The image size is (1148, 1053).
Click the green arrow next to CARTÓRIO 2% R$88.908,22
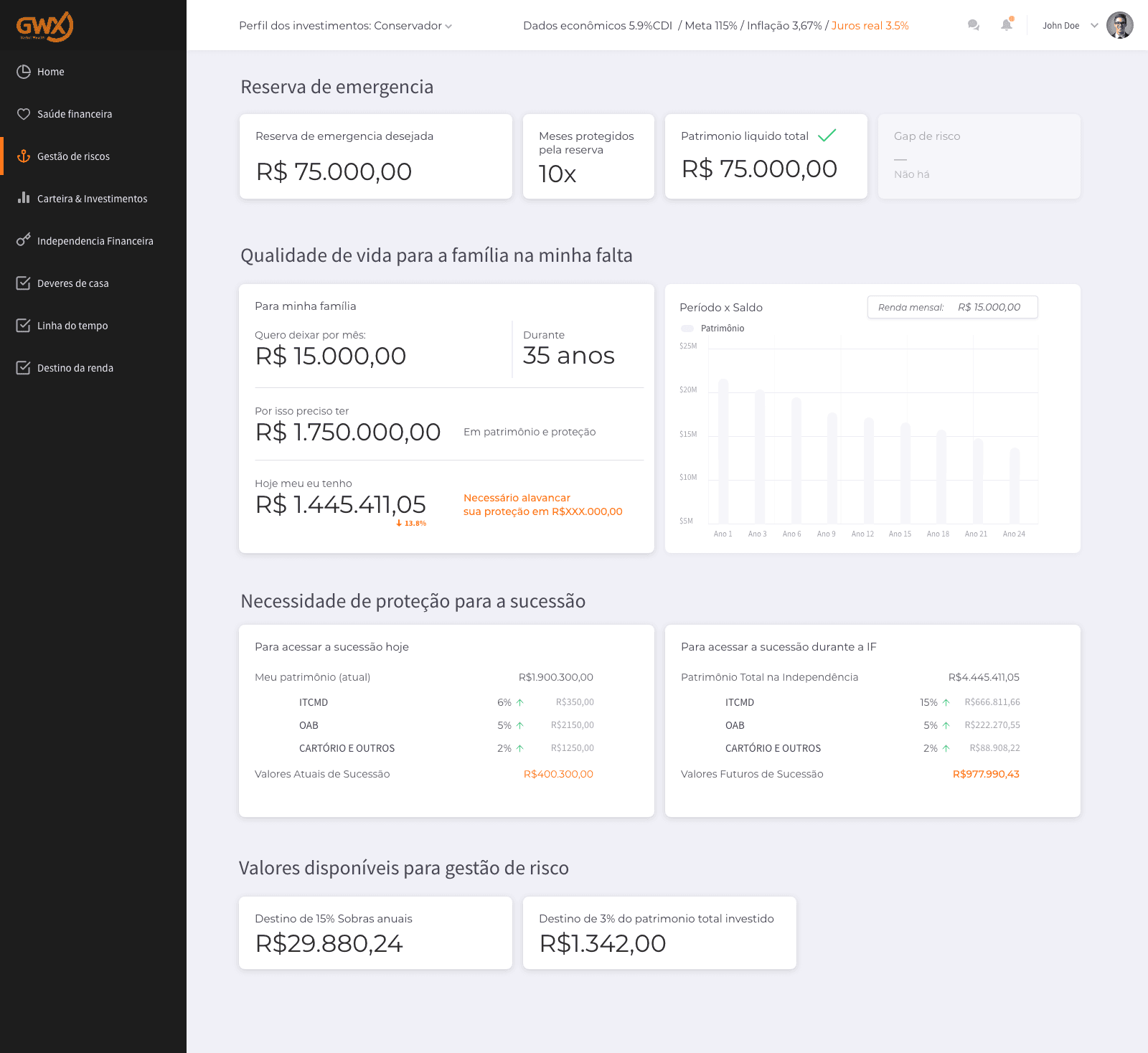946,748
